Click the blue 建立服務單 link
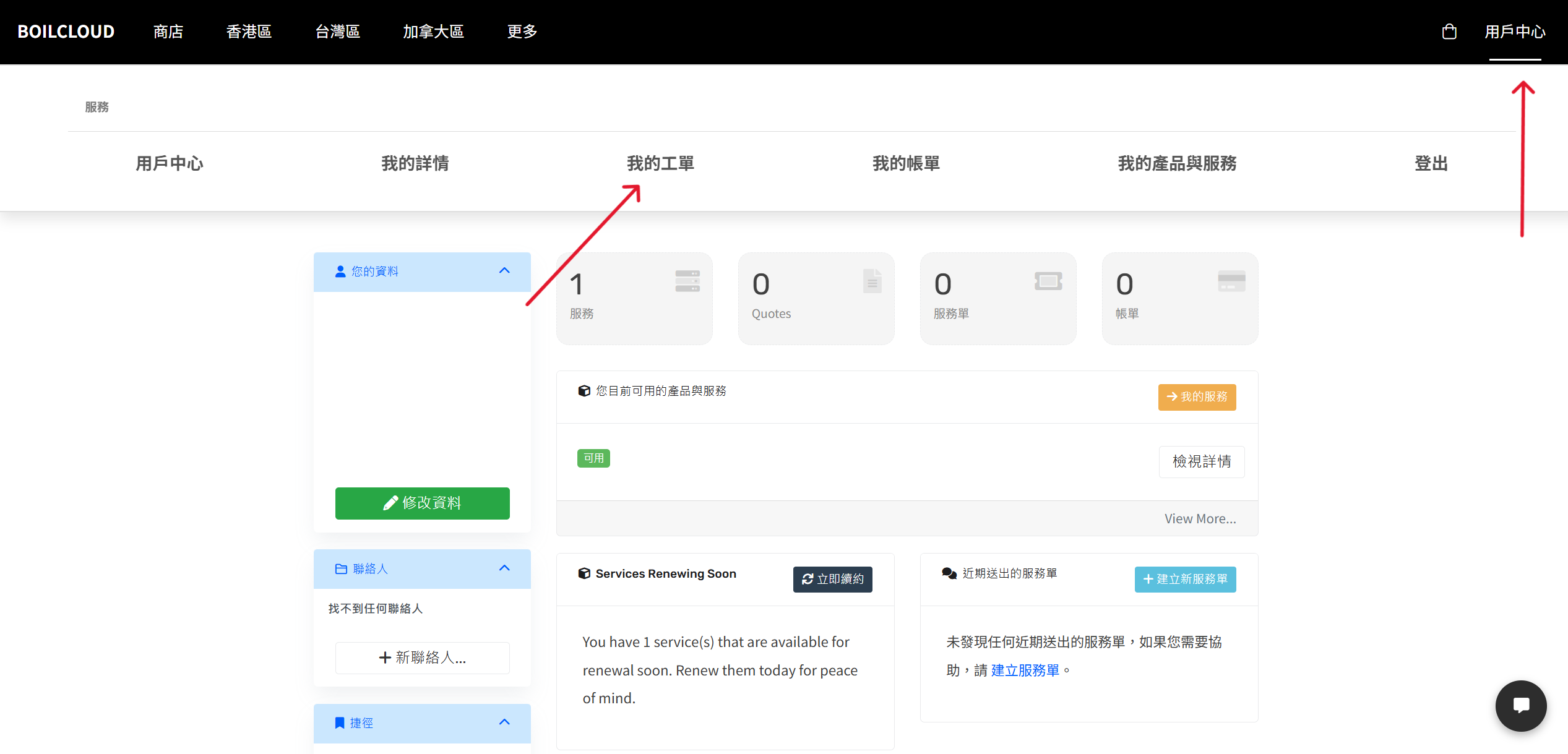 coord(1025,670)
